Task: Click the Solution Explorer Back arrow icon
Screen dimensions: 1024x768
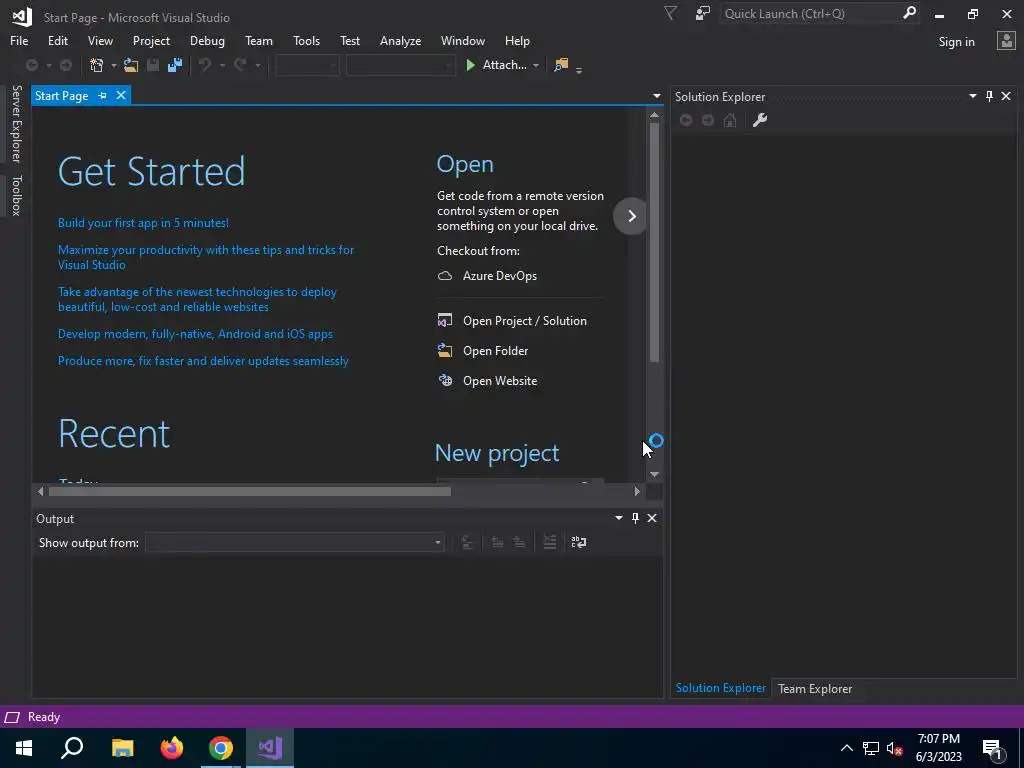Action: tap(686, 120)
